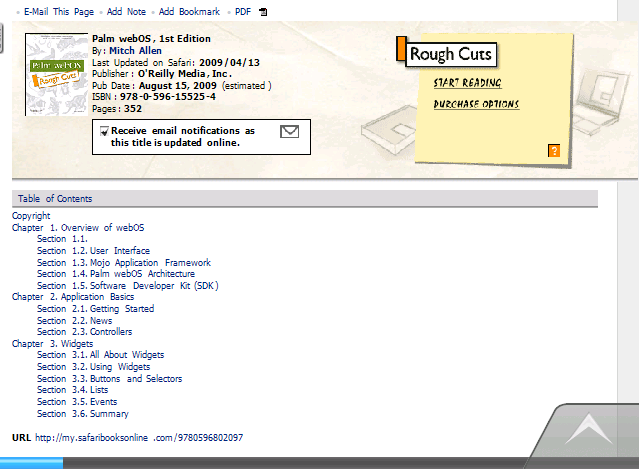639x469 pixels.
Task: Click the envelope email notification icon
Action: pyautogui.click(x=289, y=132)
